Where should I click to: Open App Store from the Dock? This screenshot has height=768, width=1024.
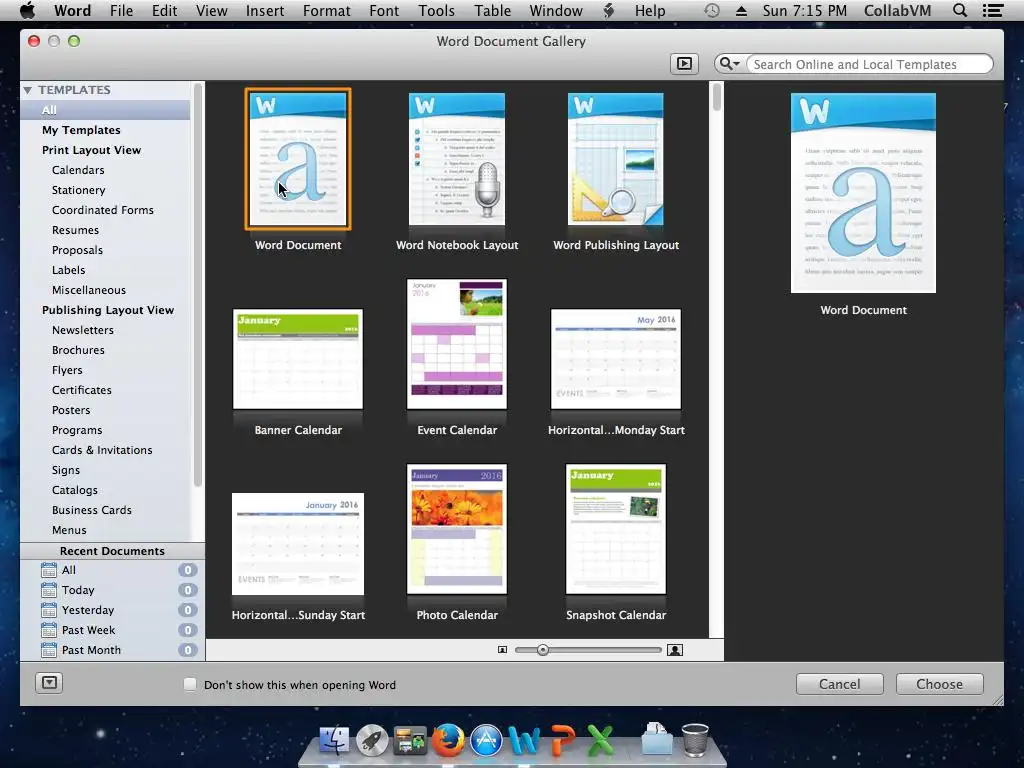pos(487,740)
